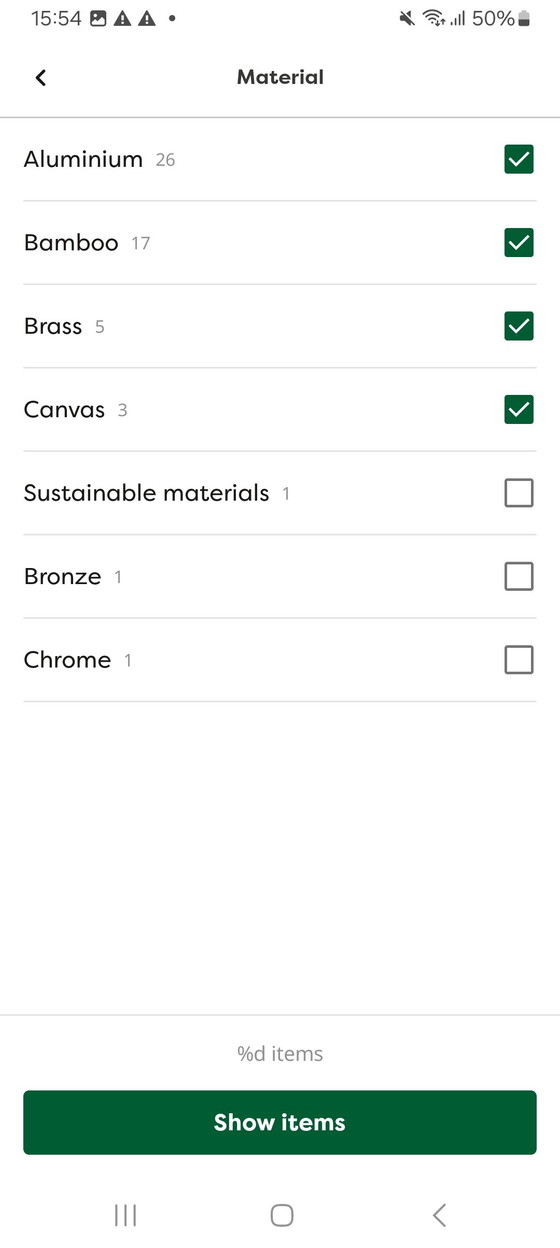Open Android recent apps button
Image resolution: width=560 pixels, height=1248 pixels.
point(125,1215)
